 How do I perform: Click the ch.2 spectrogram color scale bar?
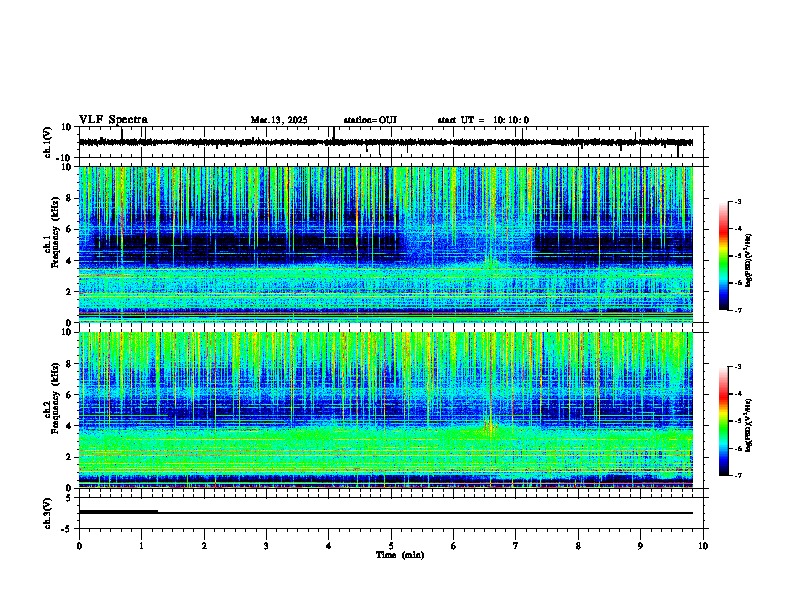coord(724,421)
